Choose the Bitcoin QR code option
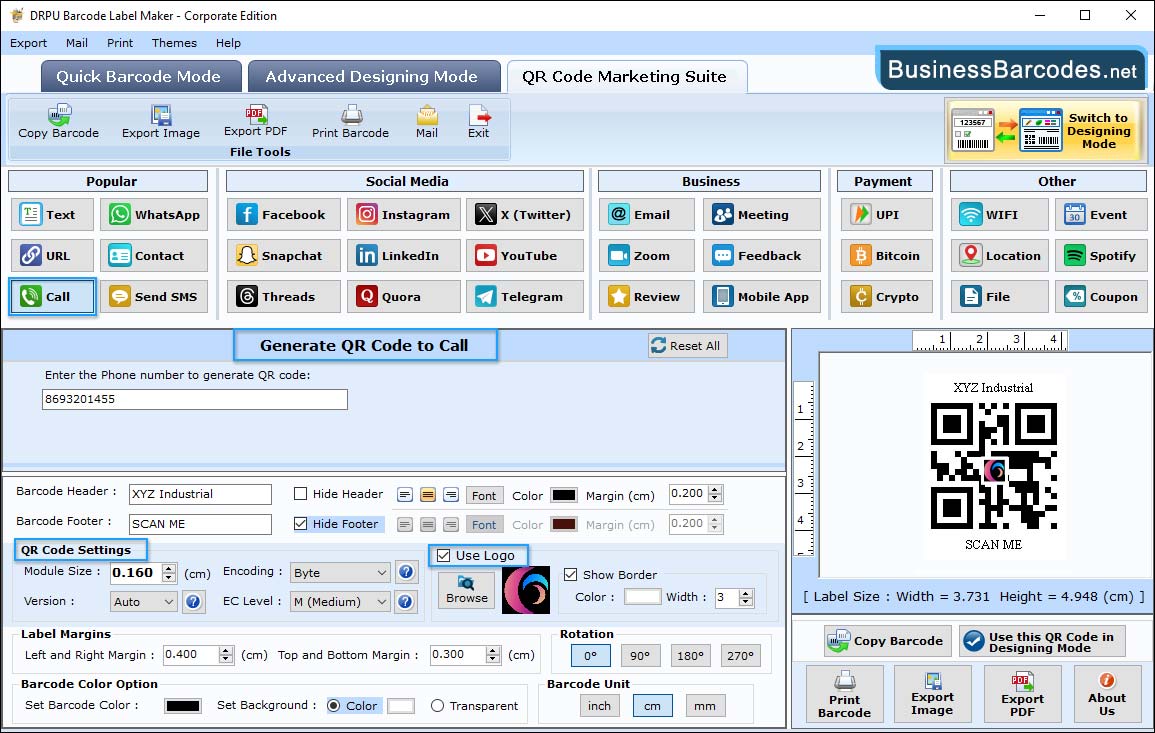 pyautogui.click(x=887, y=256)
